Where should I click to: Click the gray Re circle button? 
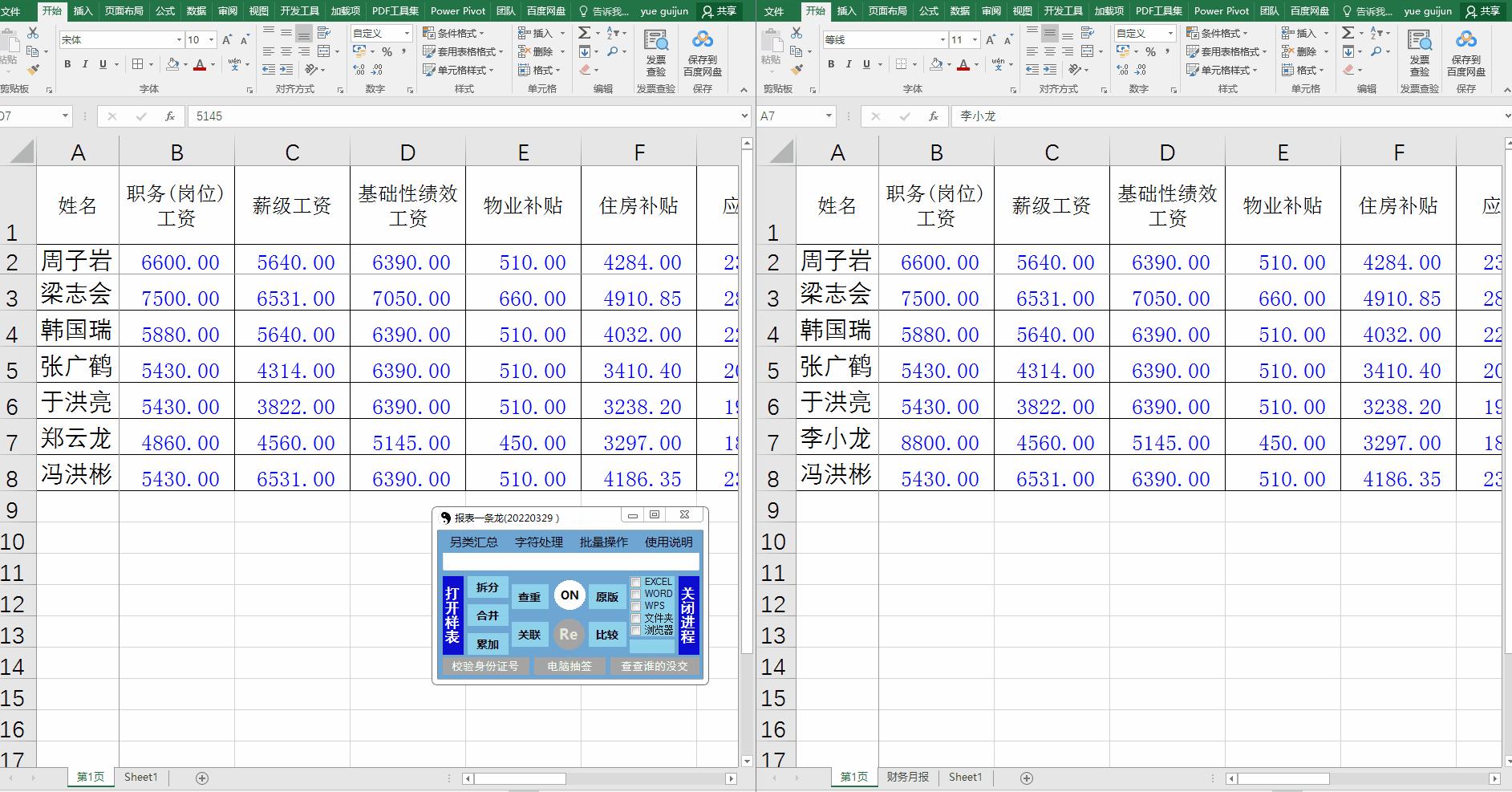pyautogui.click(x=569, y=634)
